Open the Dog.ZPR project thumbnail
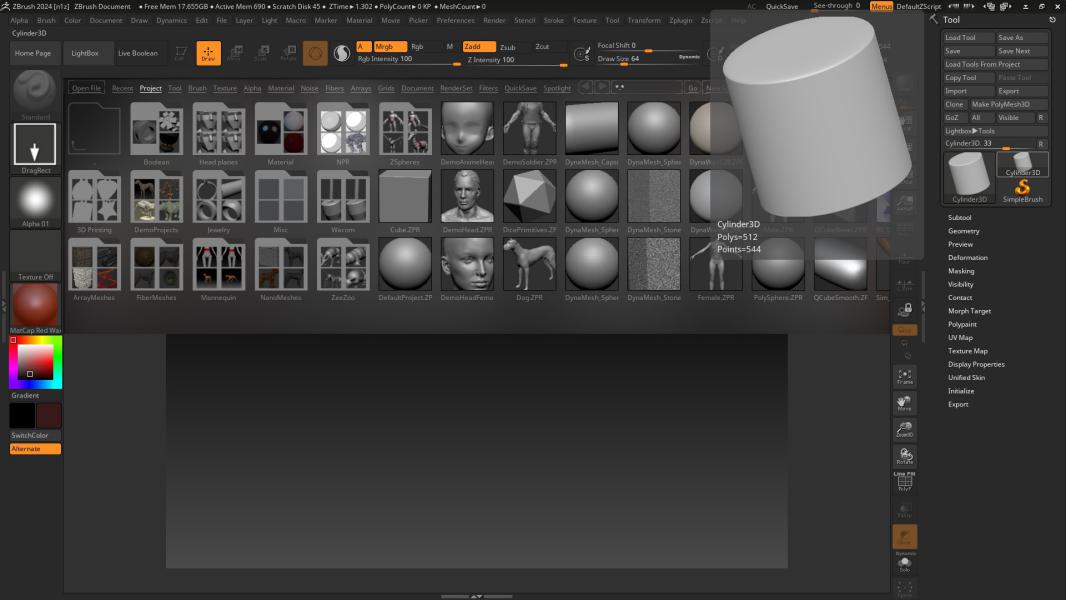 click(530, 270)
